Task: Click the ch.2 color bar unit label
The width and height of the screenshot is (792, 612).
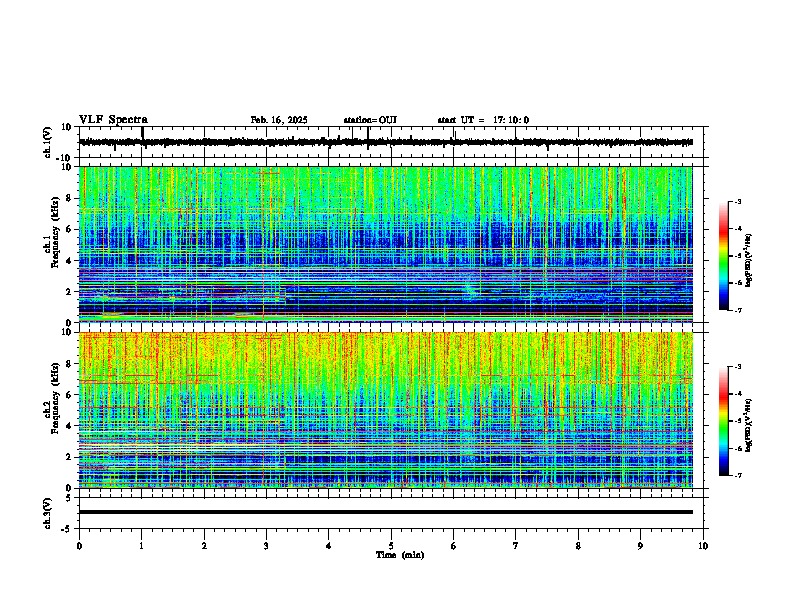Action: click(x=749, y=424)
